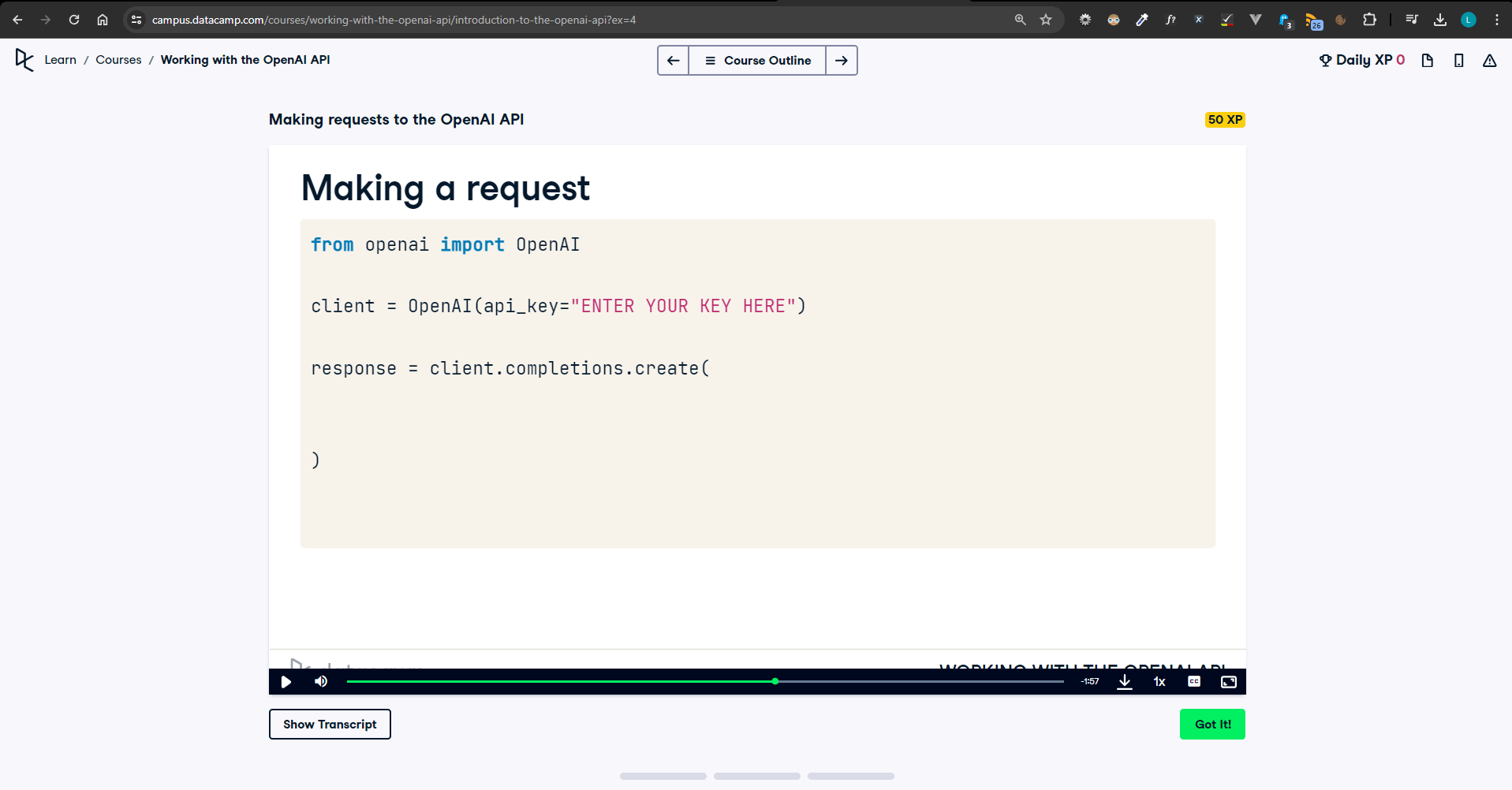
Task: Open Working with the OpenAI API breadcrumb
Action: click(x=245, y=60)
